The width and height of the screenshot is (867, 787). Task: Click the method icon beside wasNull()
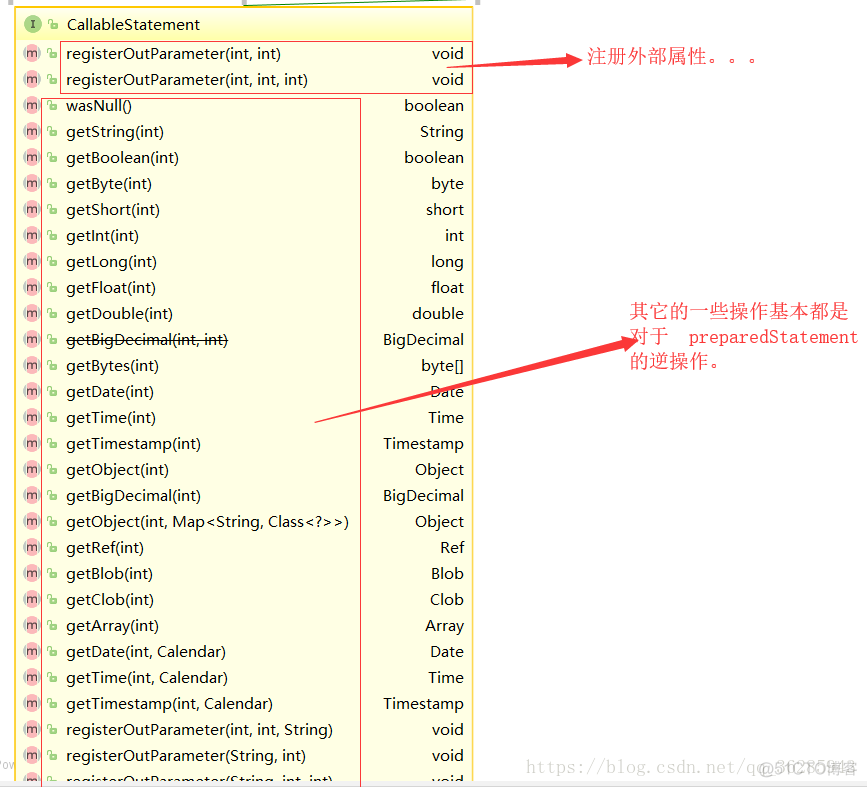[32, 106]
